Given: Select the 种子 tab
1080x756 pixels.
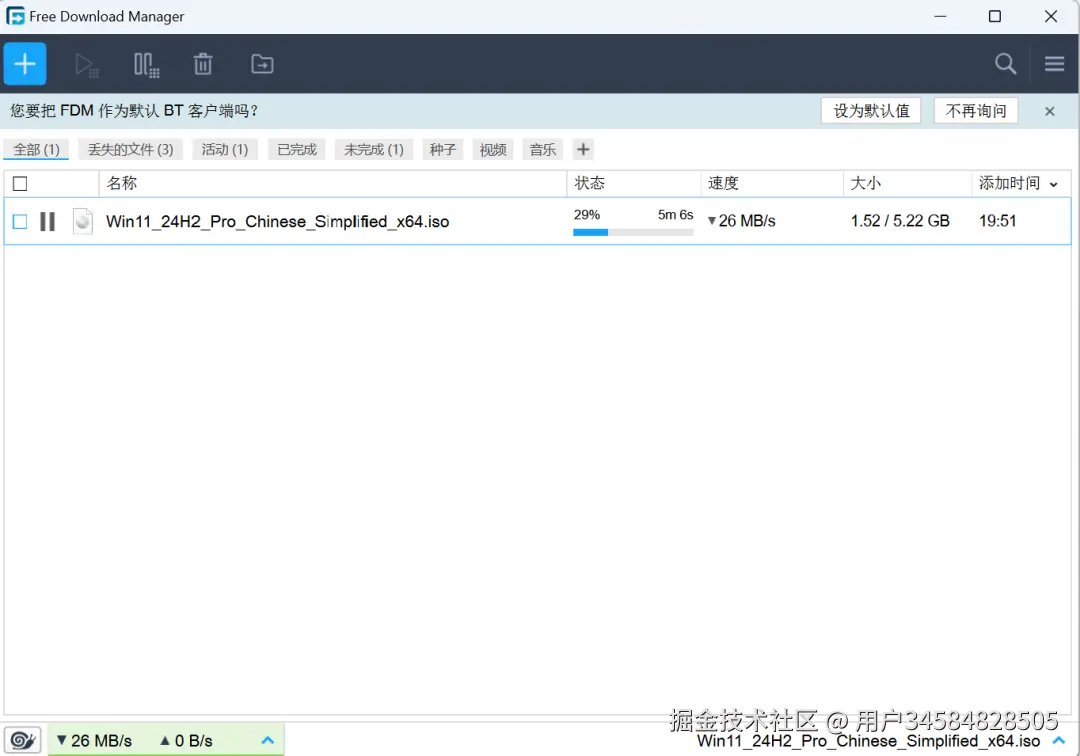Looking at the screenshot, I should pyautogui.click(x=443, y=149).
